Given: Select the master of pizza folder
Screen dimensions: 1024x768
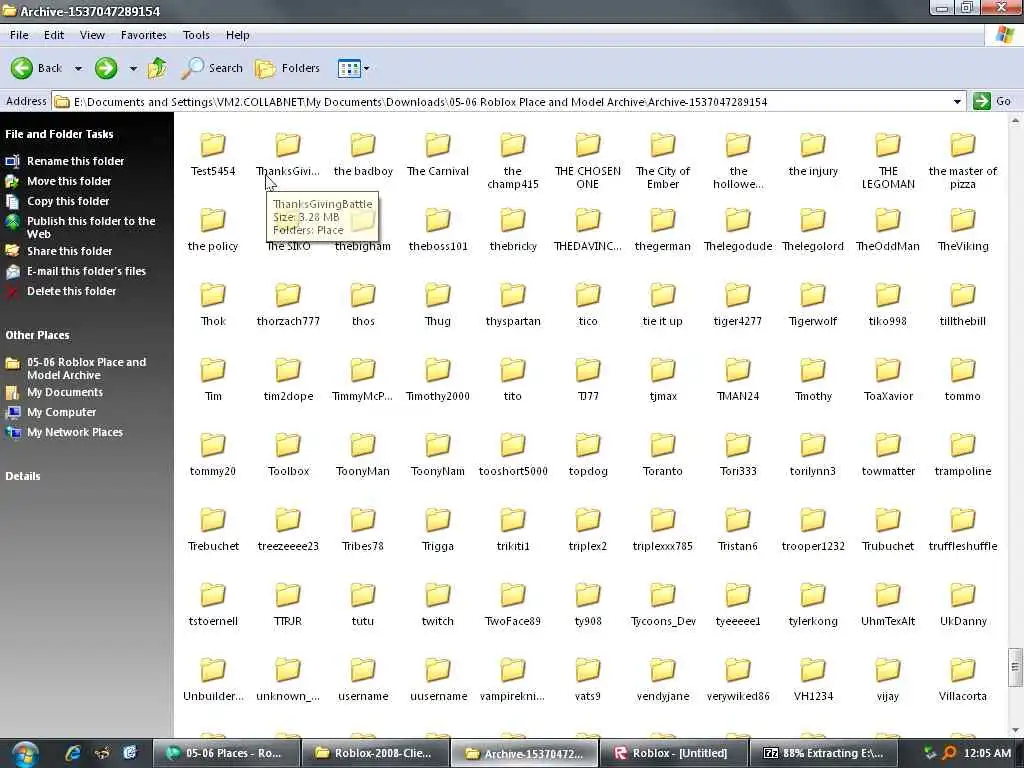Looking at the screenshot, I should tap(963, 145).
